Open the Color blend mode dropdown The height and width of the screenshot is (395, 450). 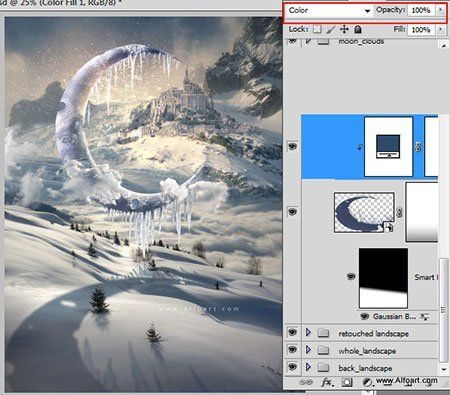329,10
